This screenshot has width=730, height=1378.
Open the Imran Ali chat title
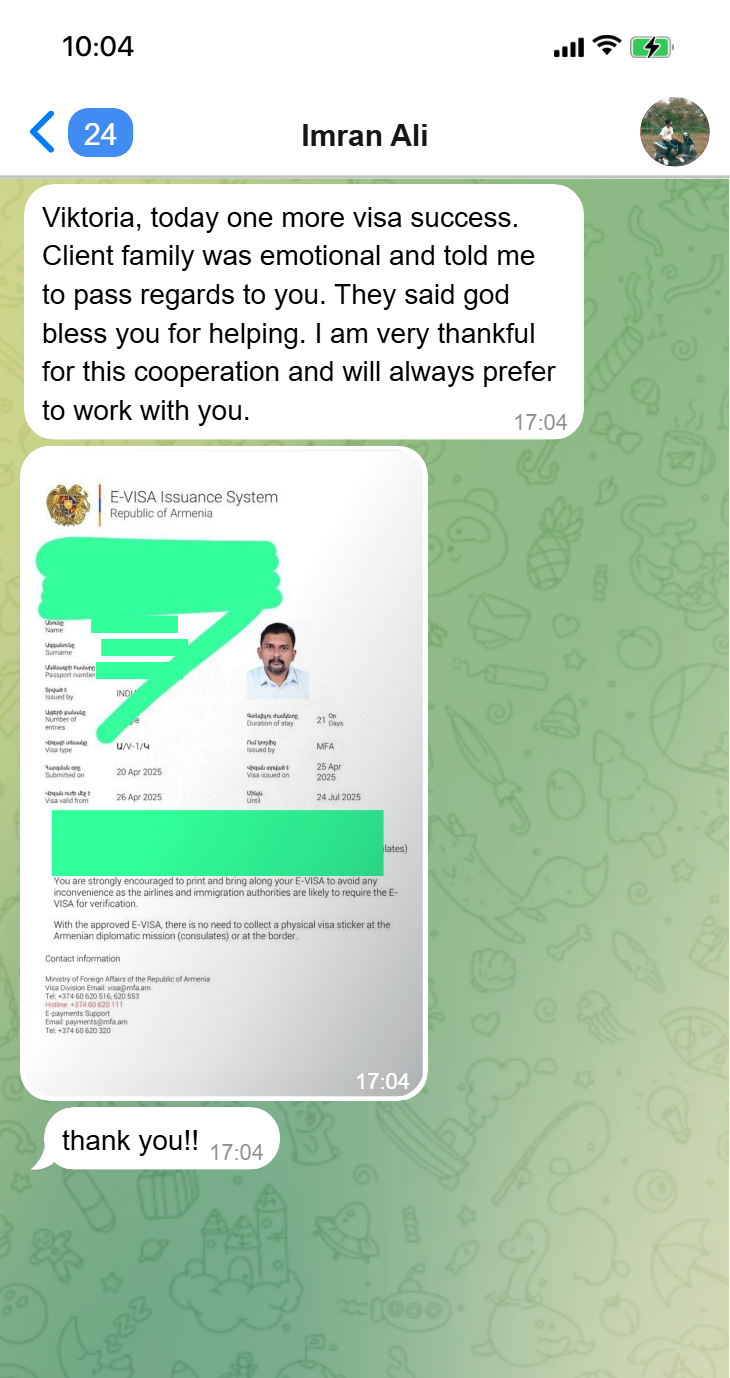coord(365,135)
